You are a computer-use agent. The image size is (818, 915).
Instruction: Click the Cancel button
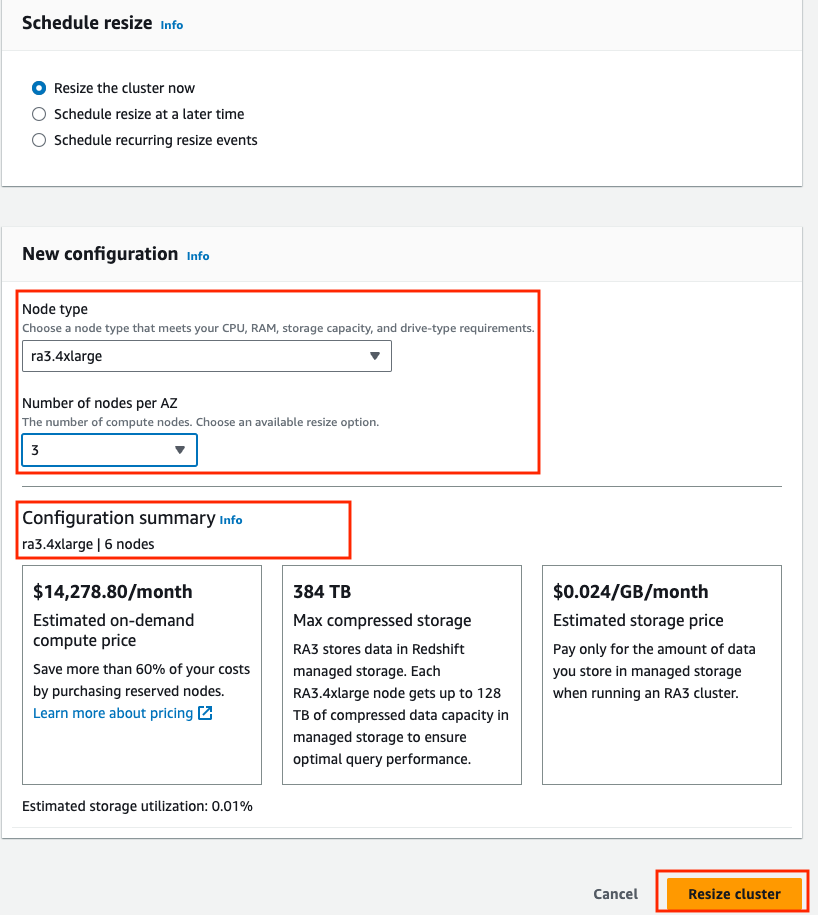pos(615,894)
